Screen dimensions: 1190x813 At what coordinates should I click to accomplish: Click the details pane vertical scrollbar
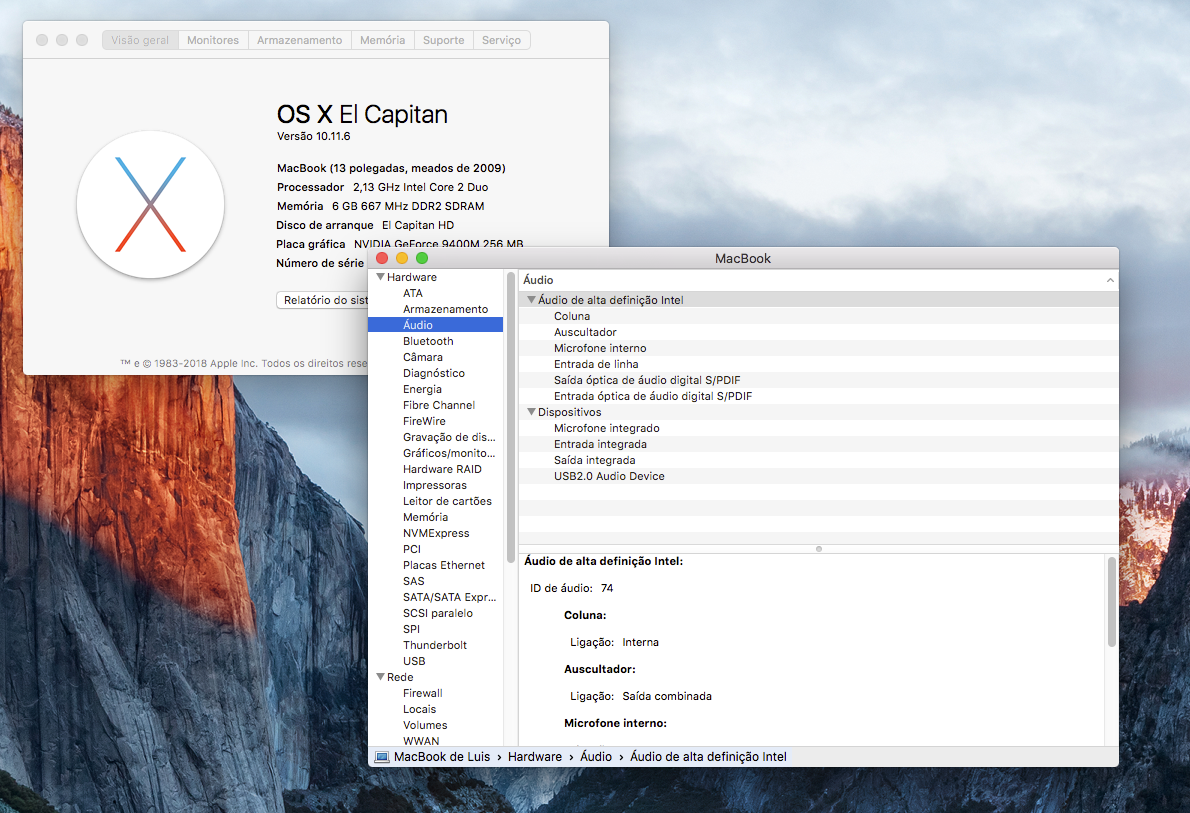point(1112,602)
